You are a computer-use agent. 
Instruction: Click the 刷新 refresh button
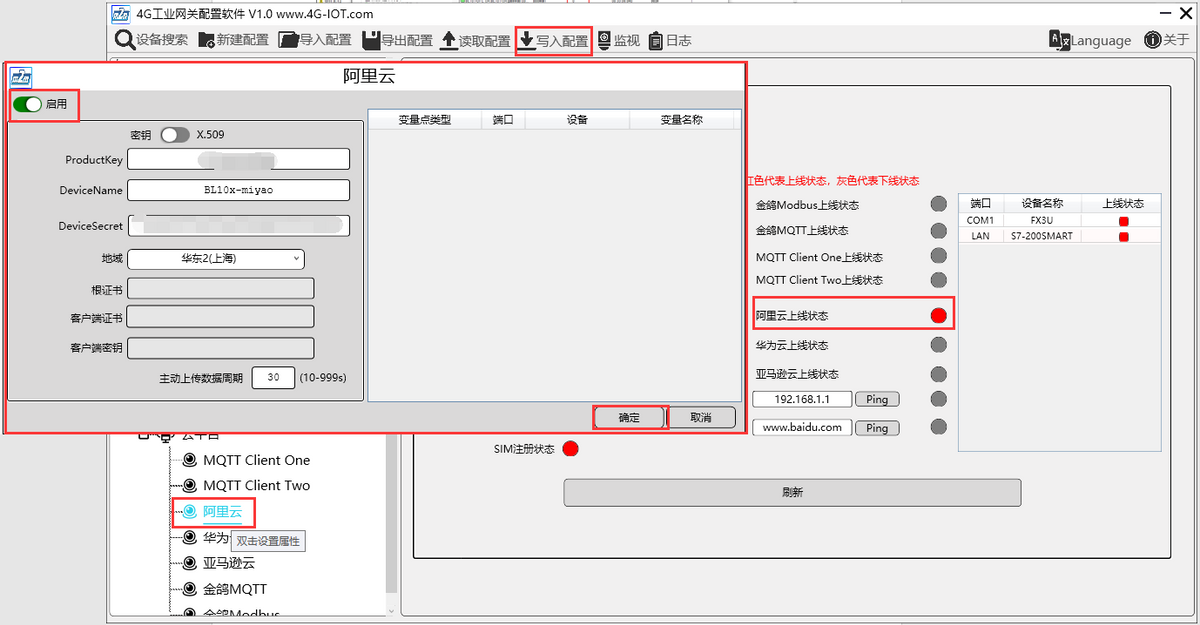792,492
